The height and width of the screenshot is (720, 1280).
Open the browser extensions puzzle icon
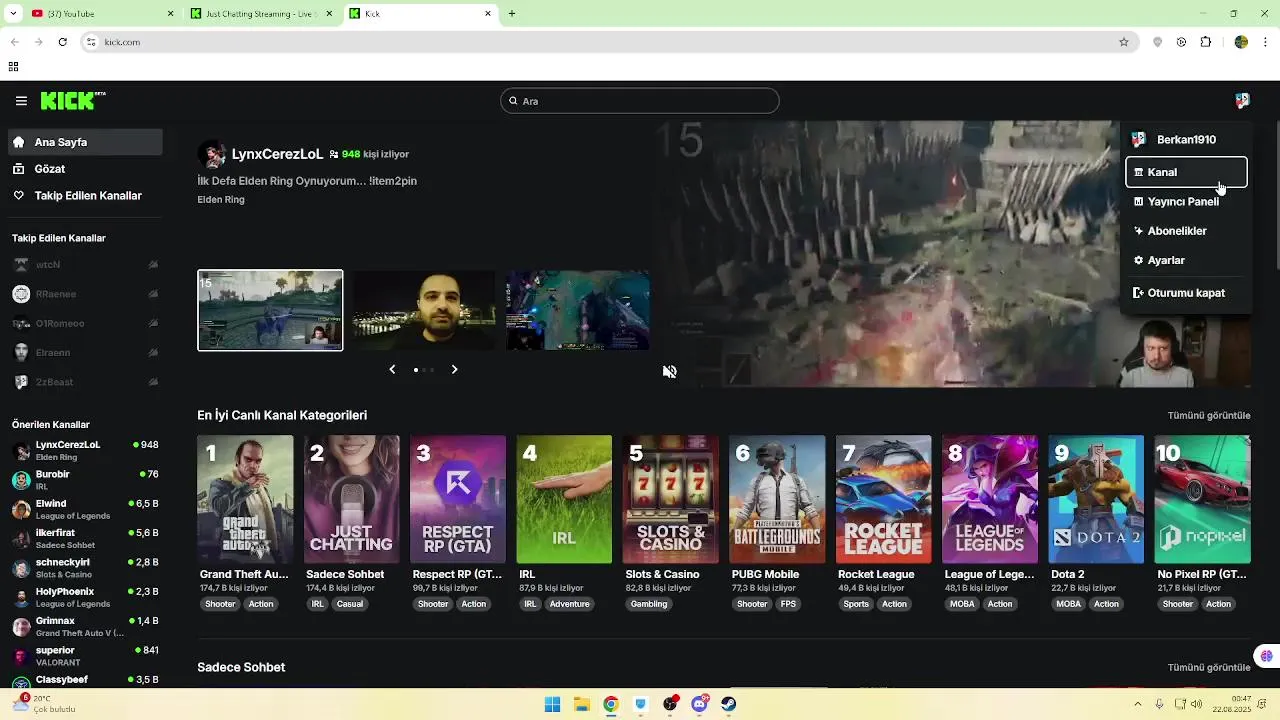tap(1206, 42)
